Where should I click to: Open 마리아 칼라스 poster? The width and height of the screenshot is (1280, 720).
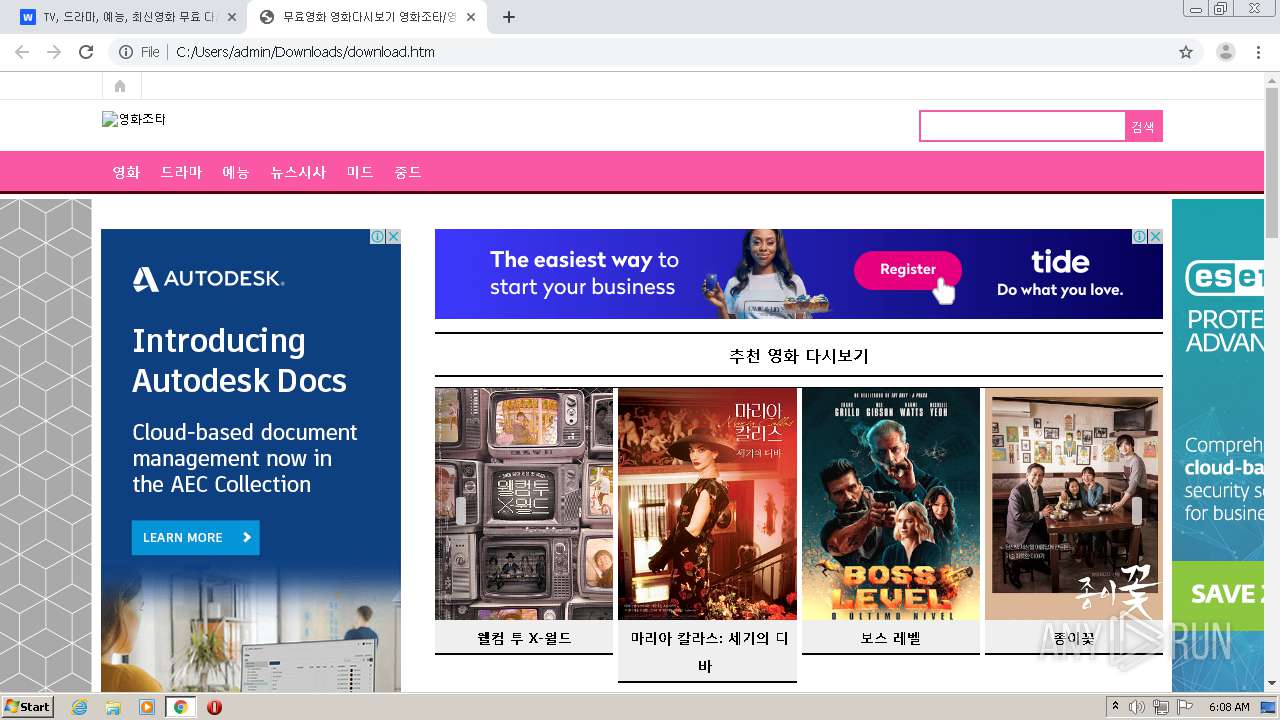707,504
